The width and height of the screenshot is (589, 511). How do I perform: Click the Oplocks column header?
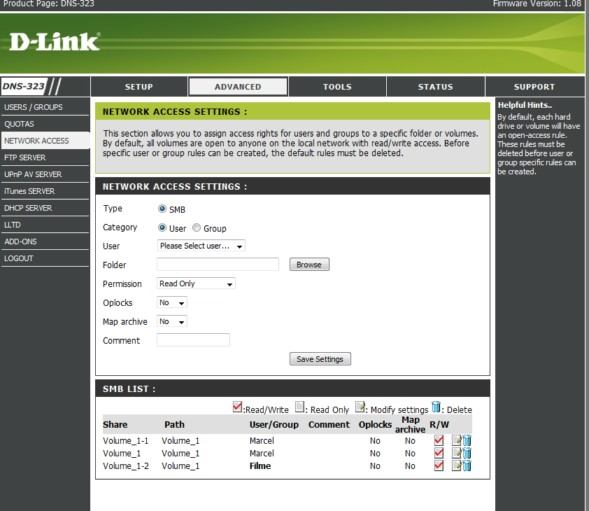[x=375, y=425]
